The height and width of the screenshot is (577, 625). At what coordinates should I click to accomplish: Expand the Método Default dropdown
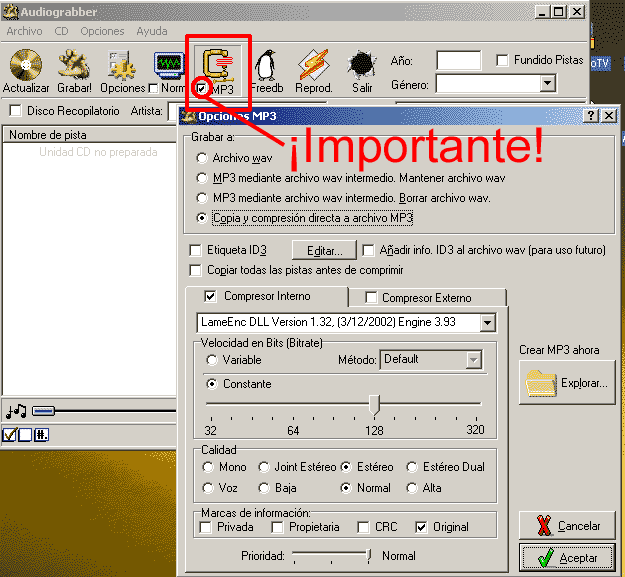click(x=473, y=360)
